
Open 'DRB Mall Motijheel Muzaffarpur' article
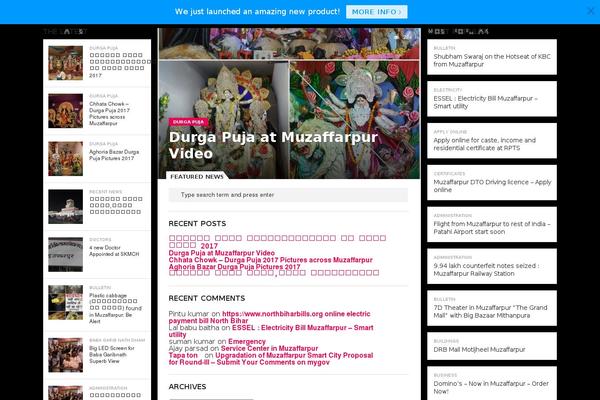[x=479, y=349]
